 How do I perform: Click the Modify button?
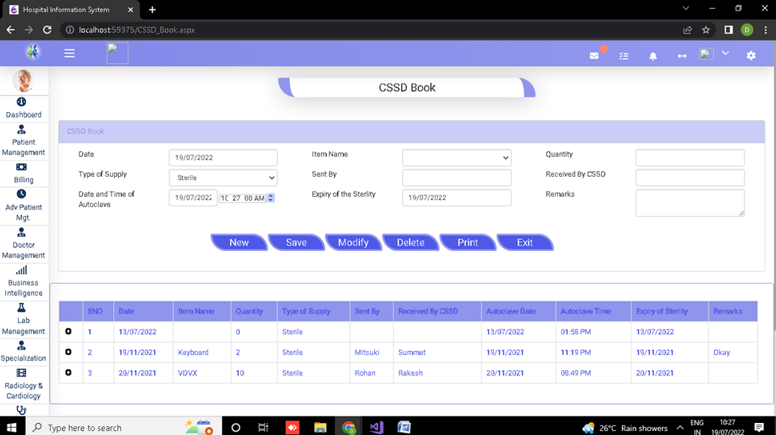[353, 242]
